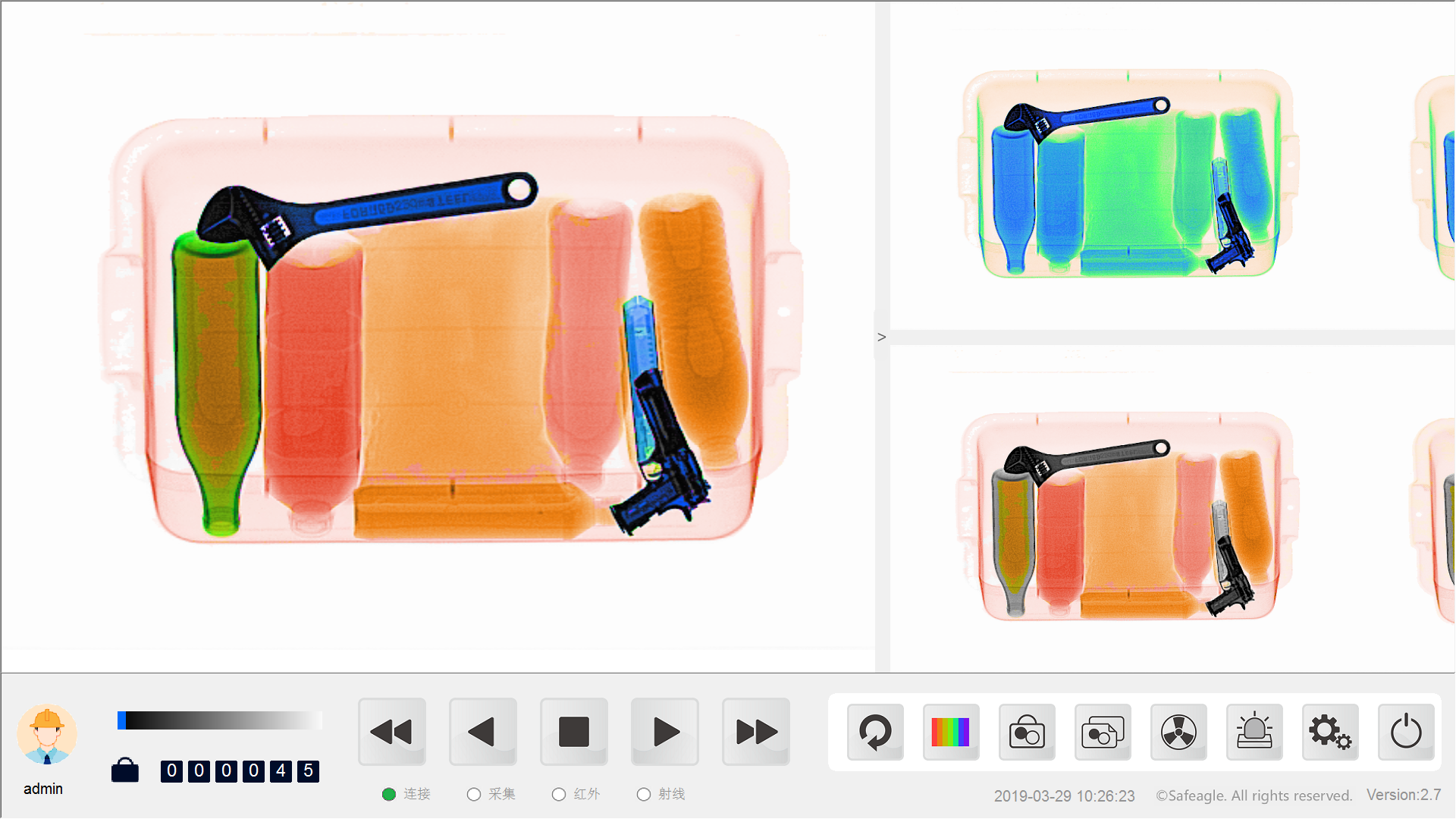1456x819 pixels.
Task: Click the admin user avatar
Action: 47,734
